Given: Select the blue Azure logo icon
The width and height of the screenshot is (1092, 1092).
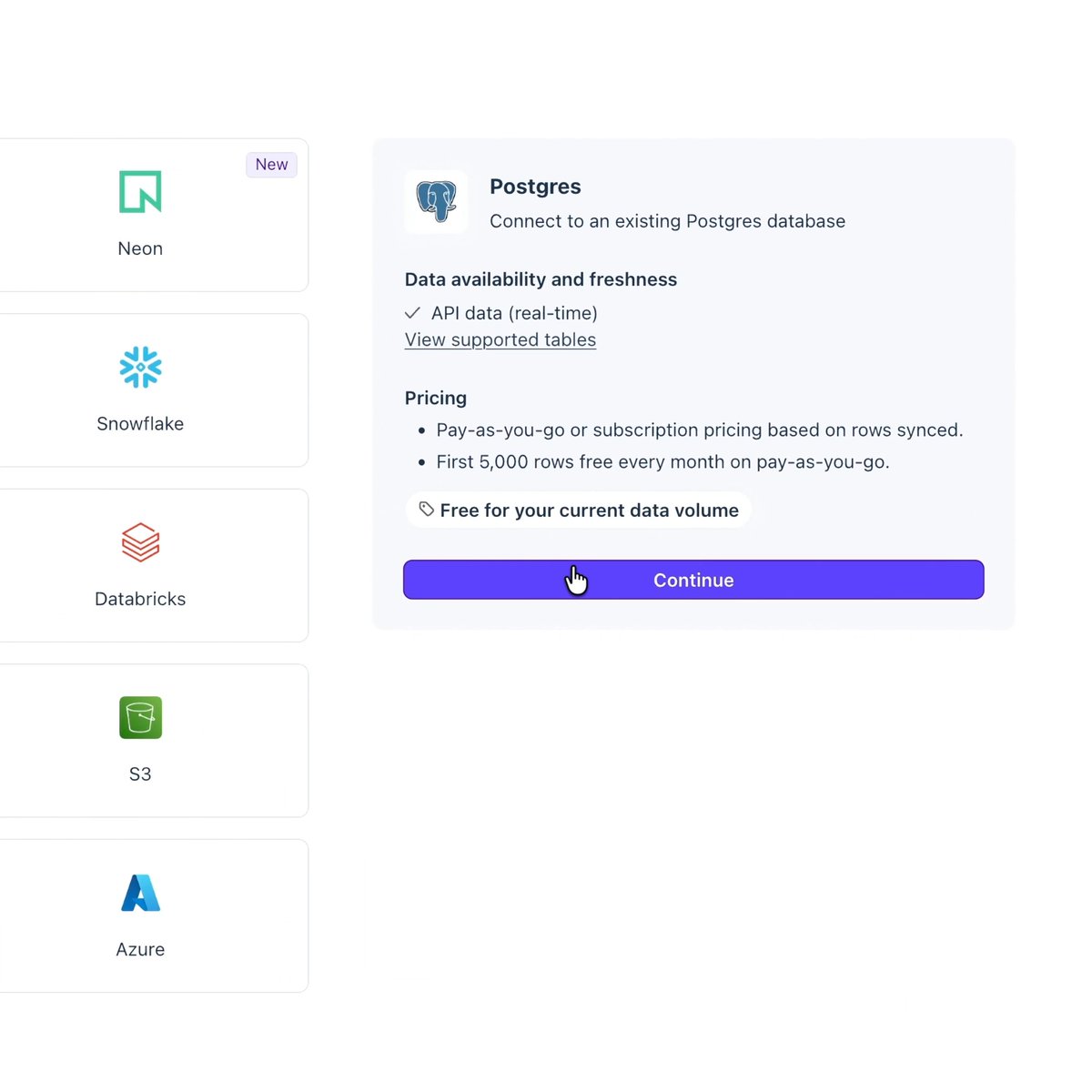Looking at the screenshot, I should [x=140, y=893].
